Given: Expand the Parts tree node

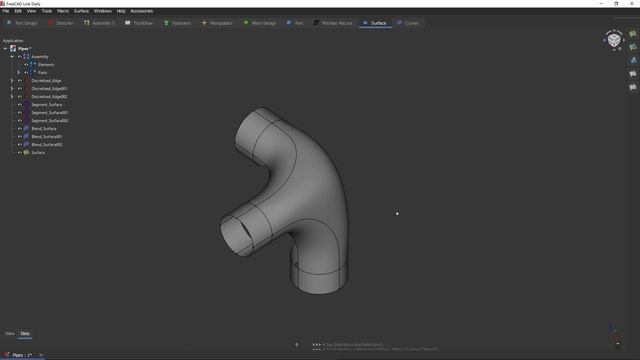Looking at the screenshot, I should 18,73.
